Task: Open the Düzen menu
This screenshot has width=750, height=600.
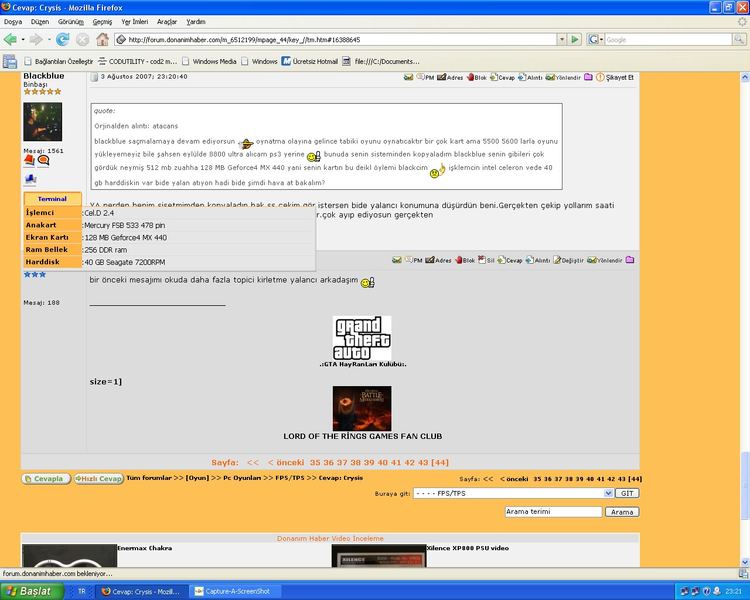Action: [40, 22]
